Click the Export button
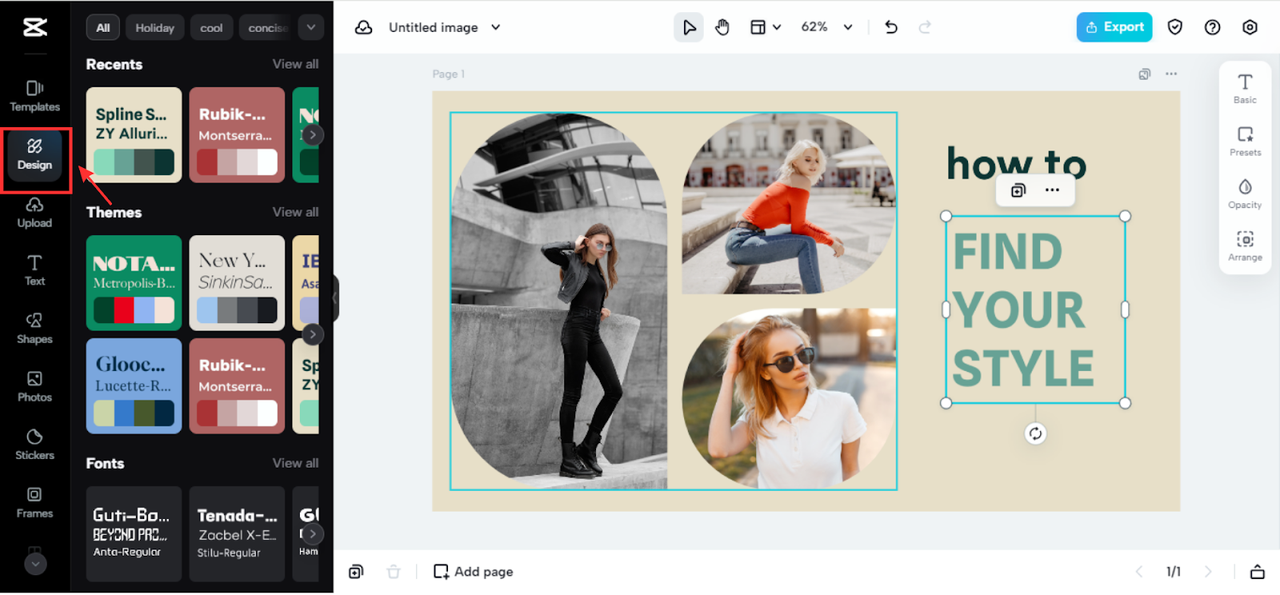Screen dimensions: 1280x595 pyautogui.click(x=1114, y=27)
